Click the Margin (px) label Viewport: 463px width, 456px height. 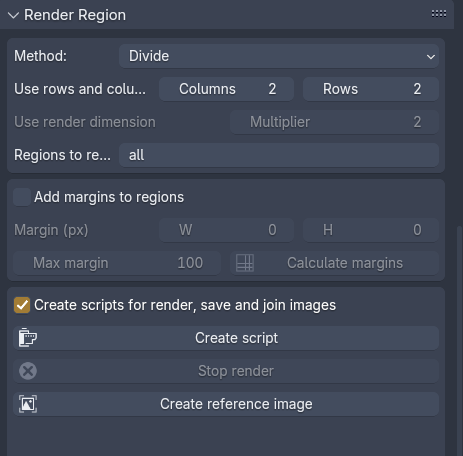coord(51,230)
